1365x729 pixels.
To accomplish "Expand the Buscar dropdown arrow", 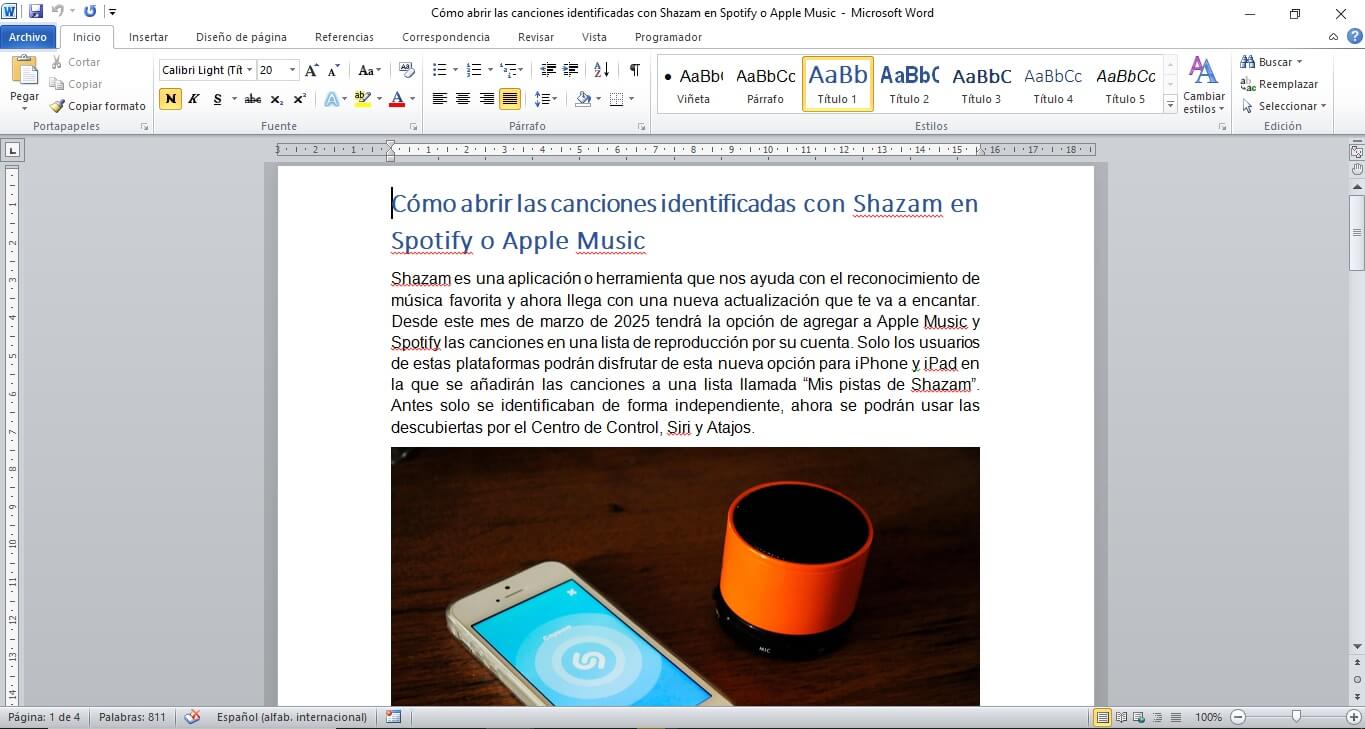I will pyautogui.click(x=1299, y=62).
